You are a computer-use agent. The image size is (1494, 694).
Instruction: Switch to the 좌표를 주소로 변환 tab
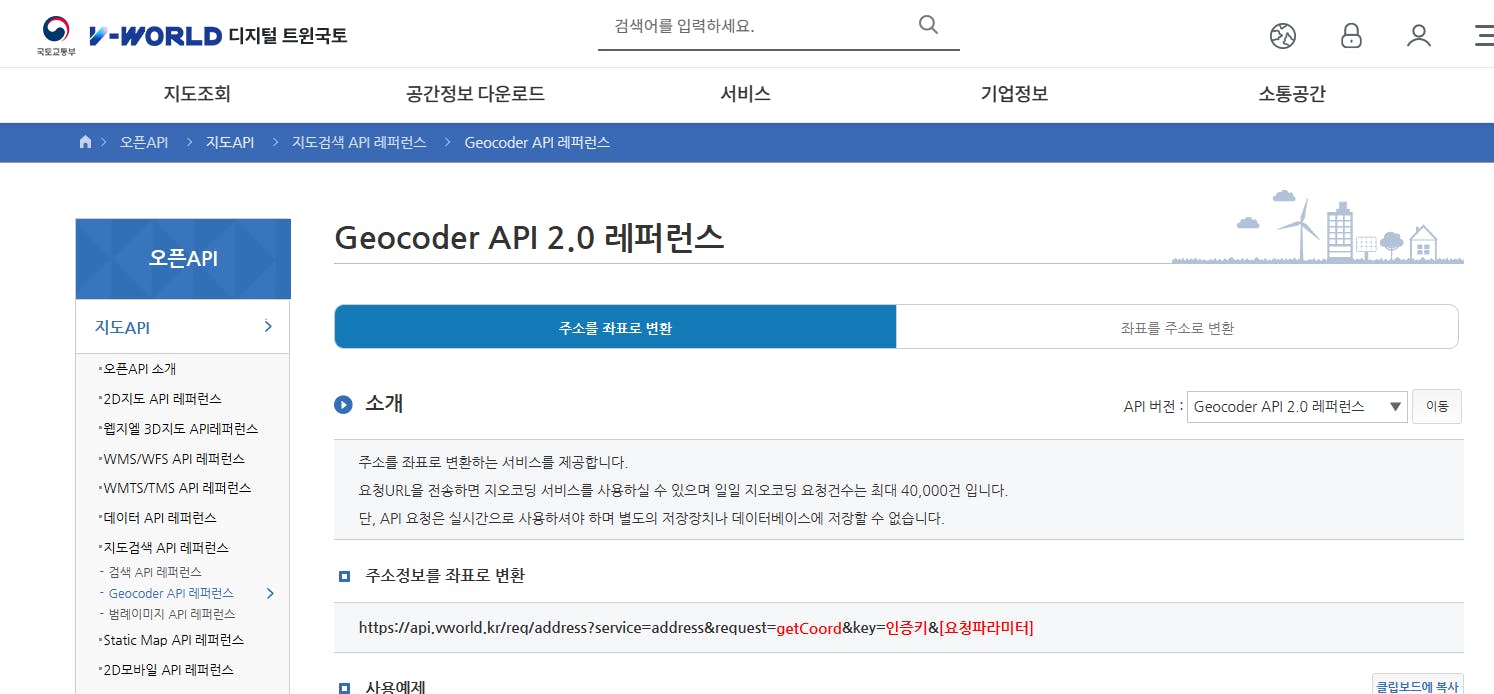point(1177,327)
